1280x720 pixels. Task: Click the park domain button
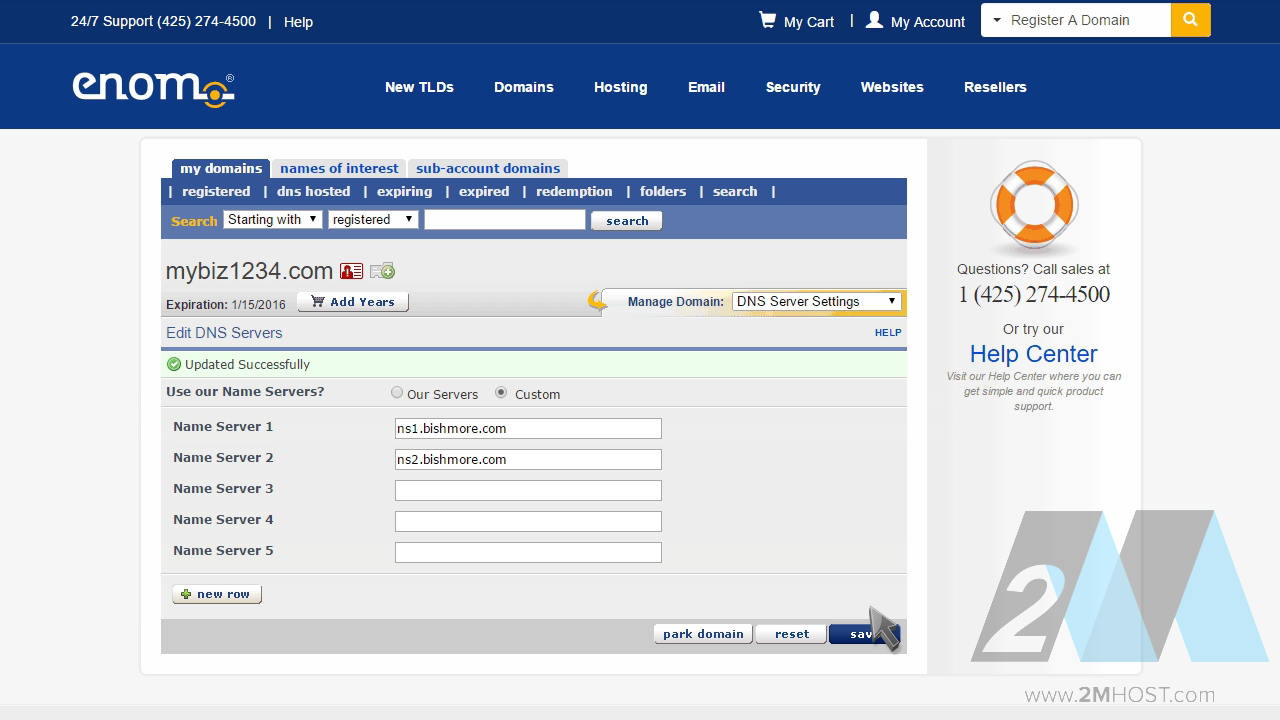pos(703,634)
